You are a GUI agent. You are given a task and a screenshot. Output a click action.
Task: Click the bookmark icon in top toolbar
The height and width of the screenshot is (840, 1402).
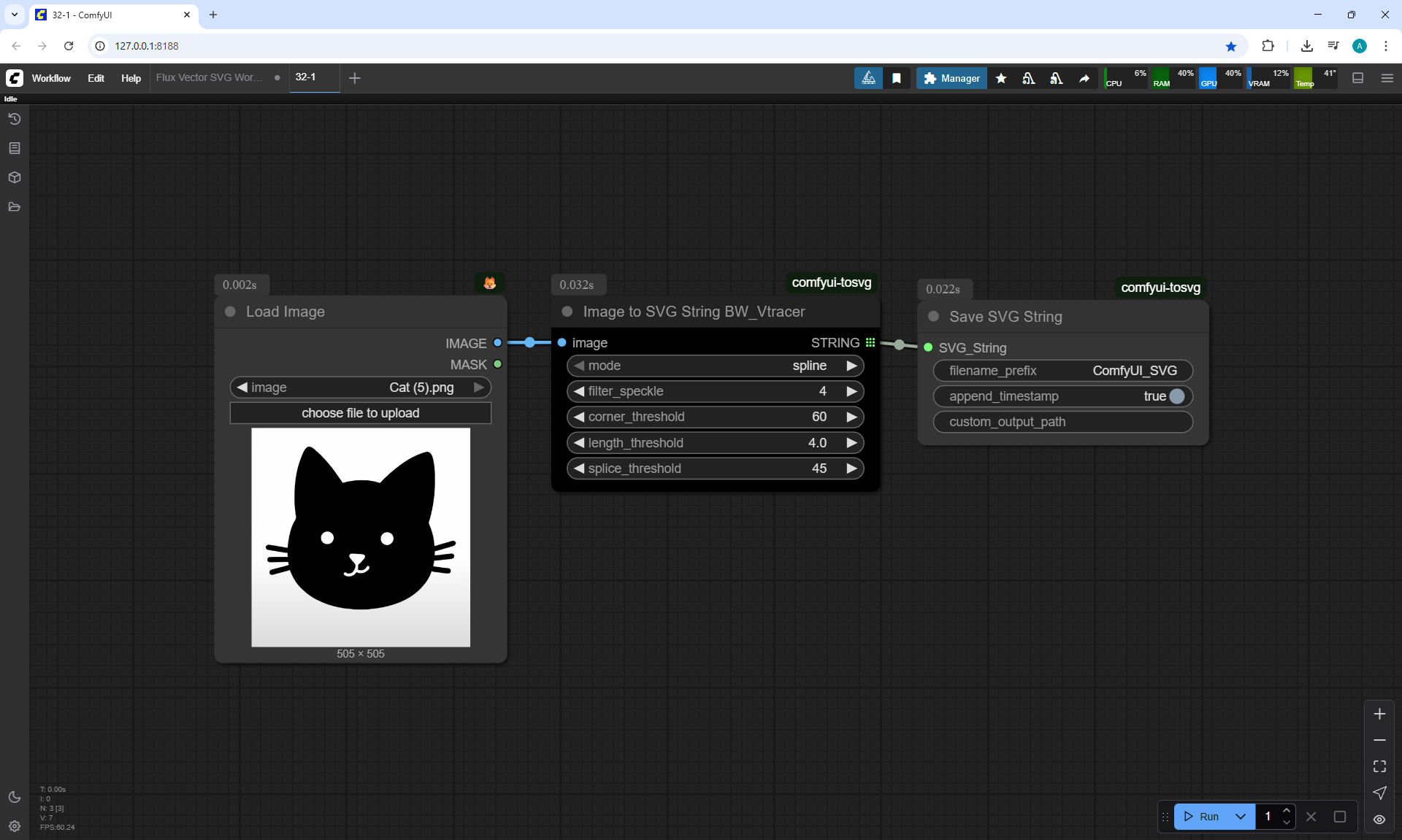[x=897, y=78]
